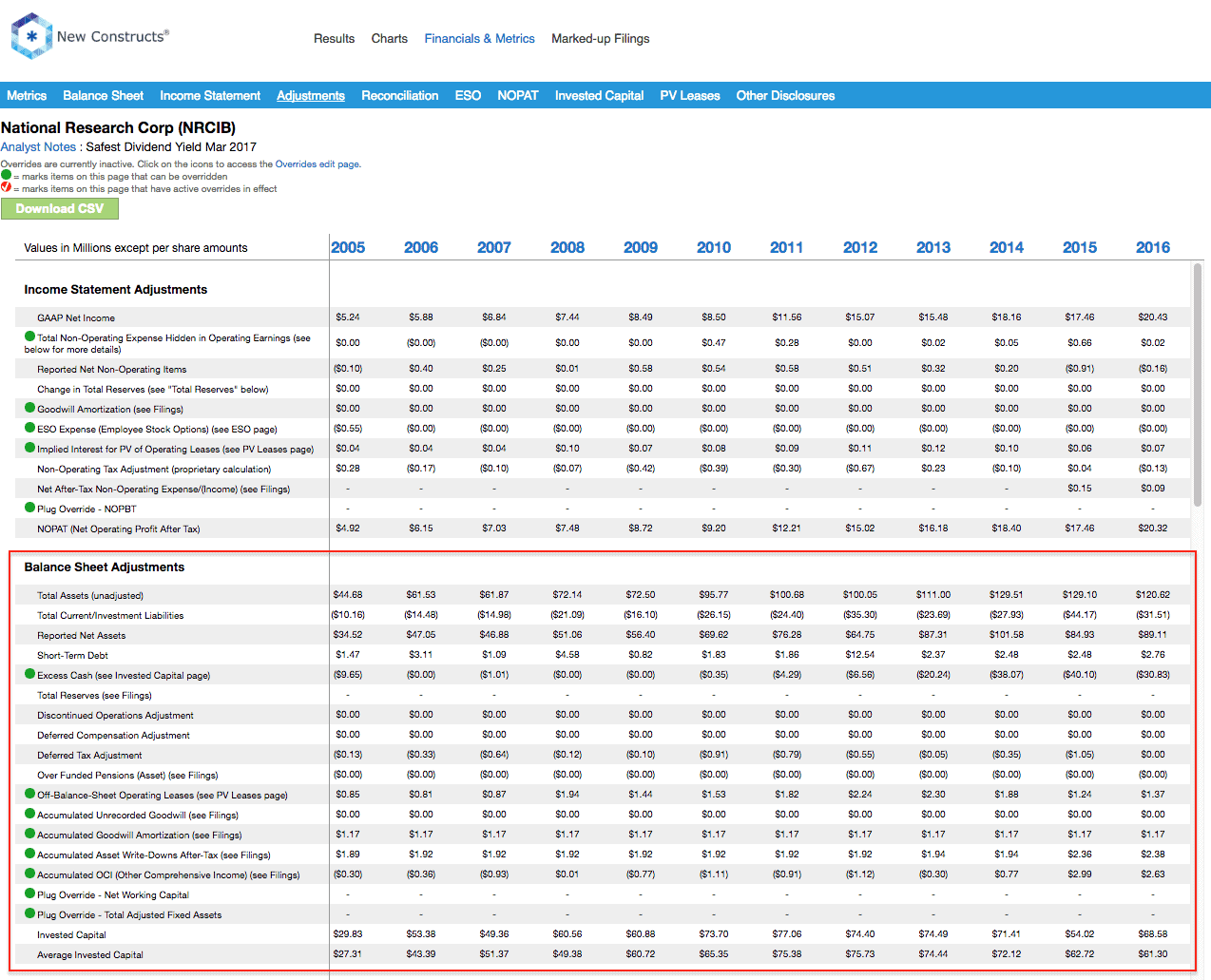
Task: Click the 2009 year column header
Action: [641, 248]
